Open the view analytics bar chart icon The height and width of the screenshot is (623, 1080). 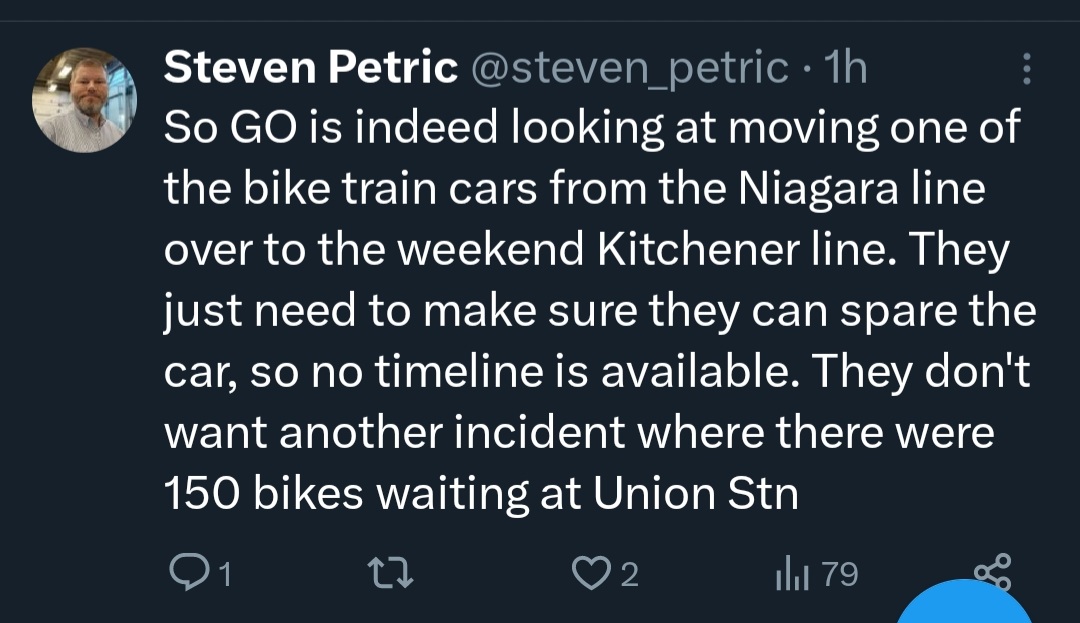point(791,574)
